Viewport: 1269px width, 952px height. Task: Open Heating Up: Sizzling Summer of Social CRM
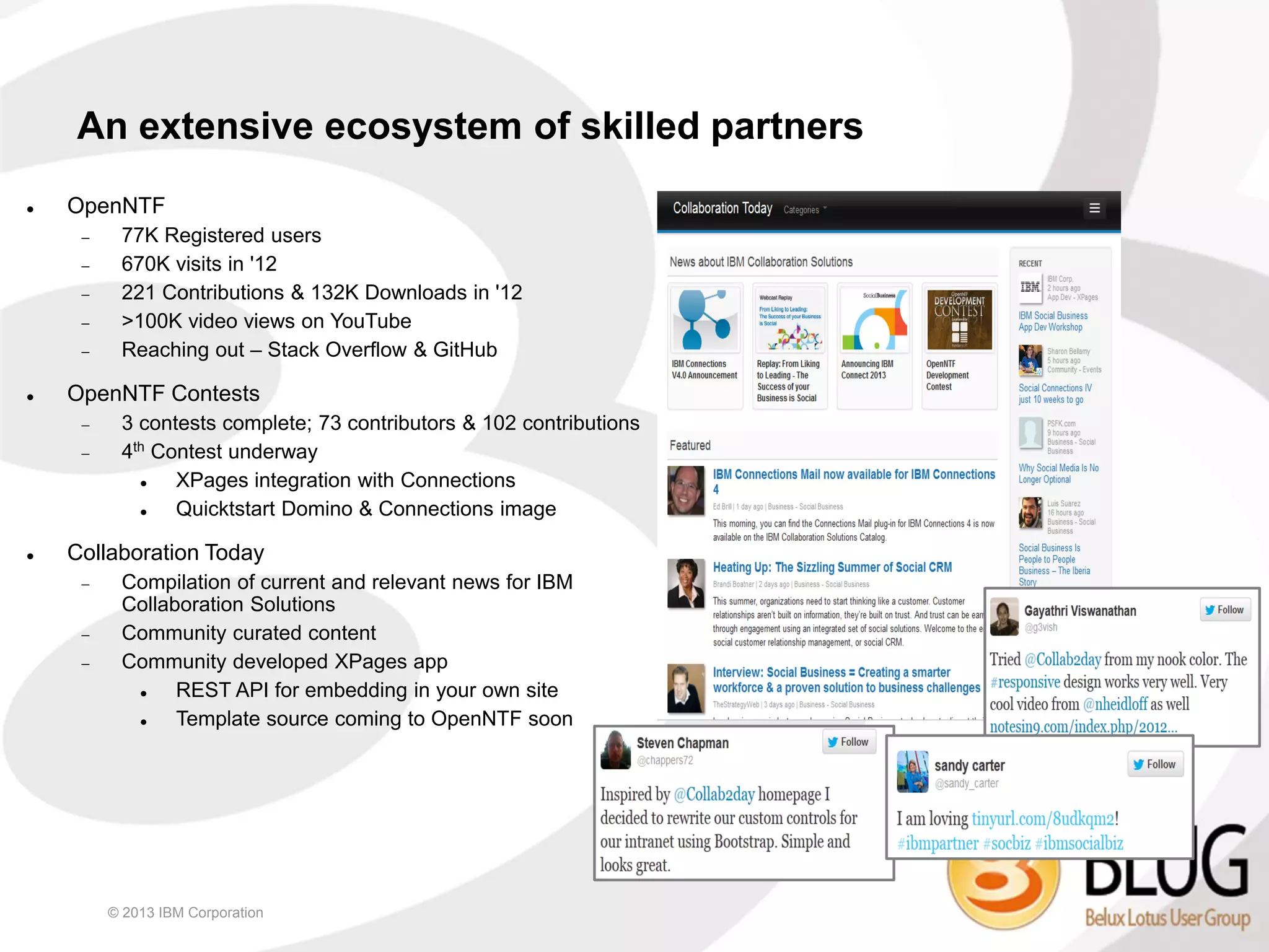click(832, 567)
